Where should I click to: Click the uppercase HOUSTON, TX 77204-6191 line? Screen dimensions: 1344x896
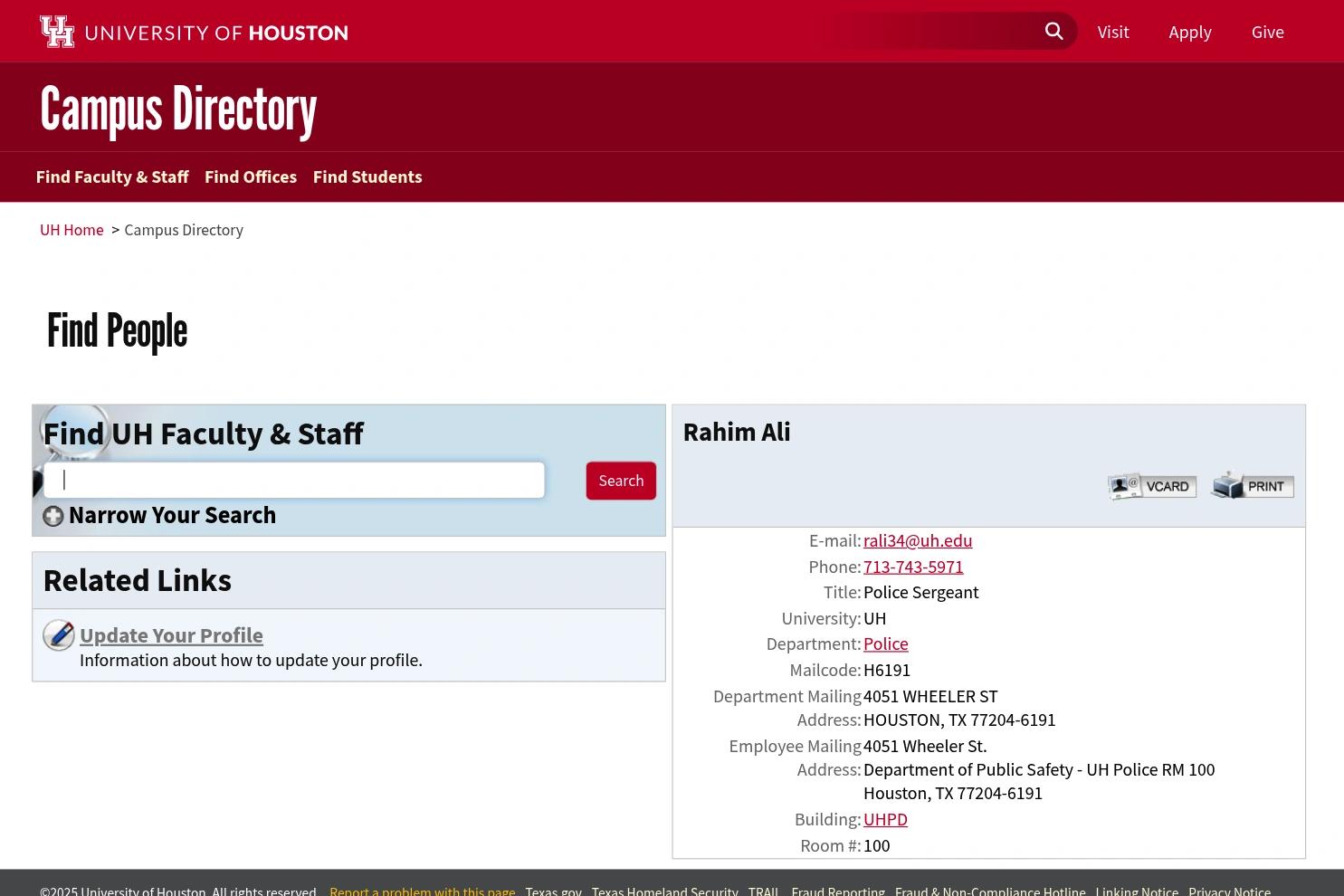[x=959, y=720]
